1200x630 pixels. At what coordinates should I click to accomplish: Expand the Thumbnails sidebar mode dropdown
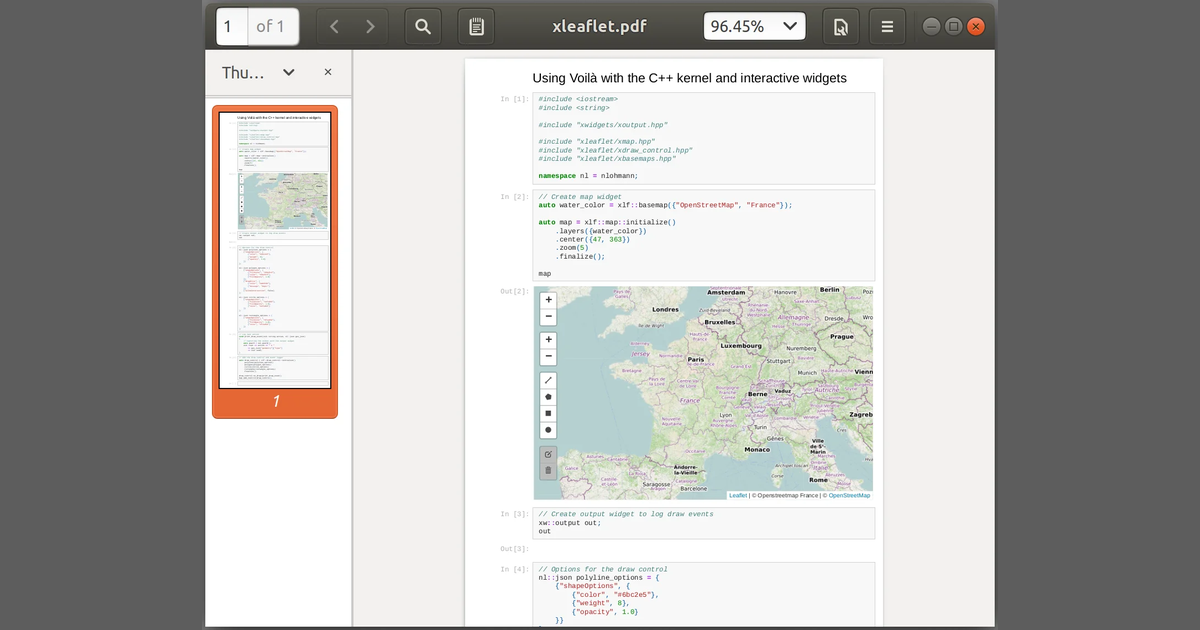pos(288,72)
